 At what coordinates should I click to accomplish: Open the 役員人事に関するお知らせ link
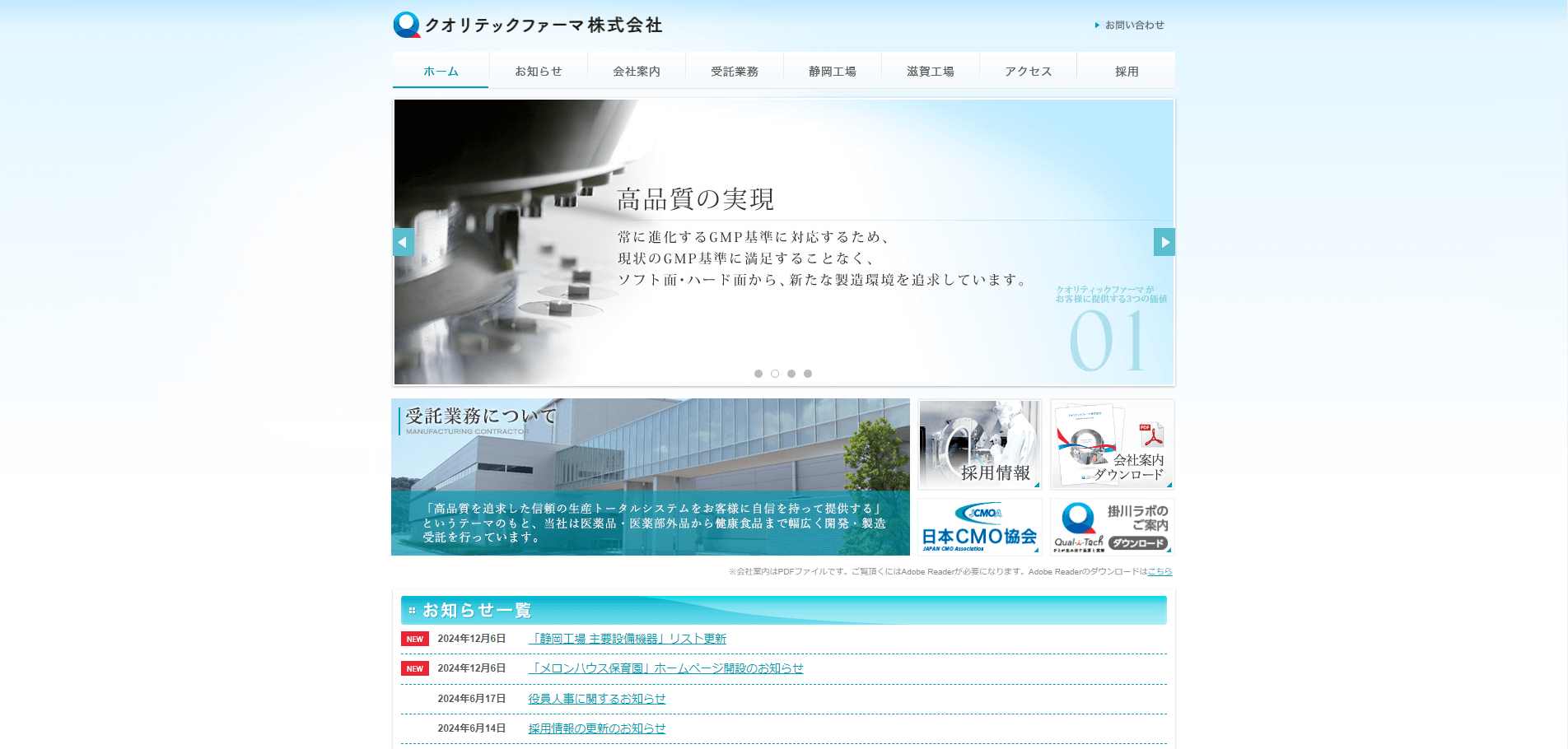[596, 699]
